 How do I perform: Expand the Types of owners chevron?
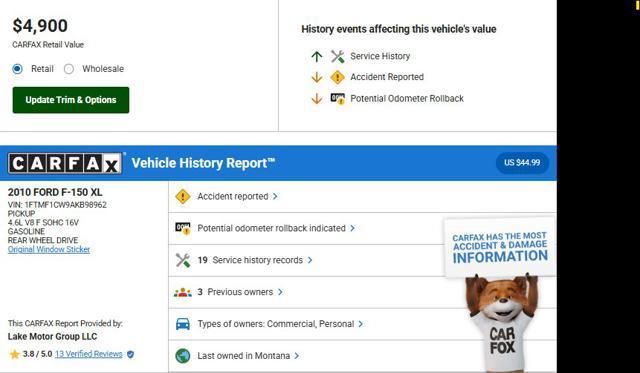361,324
